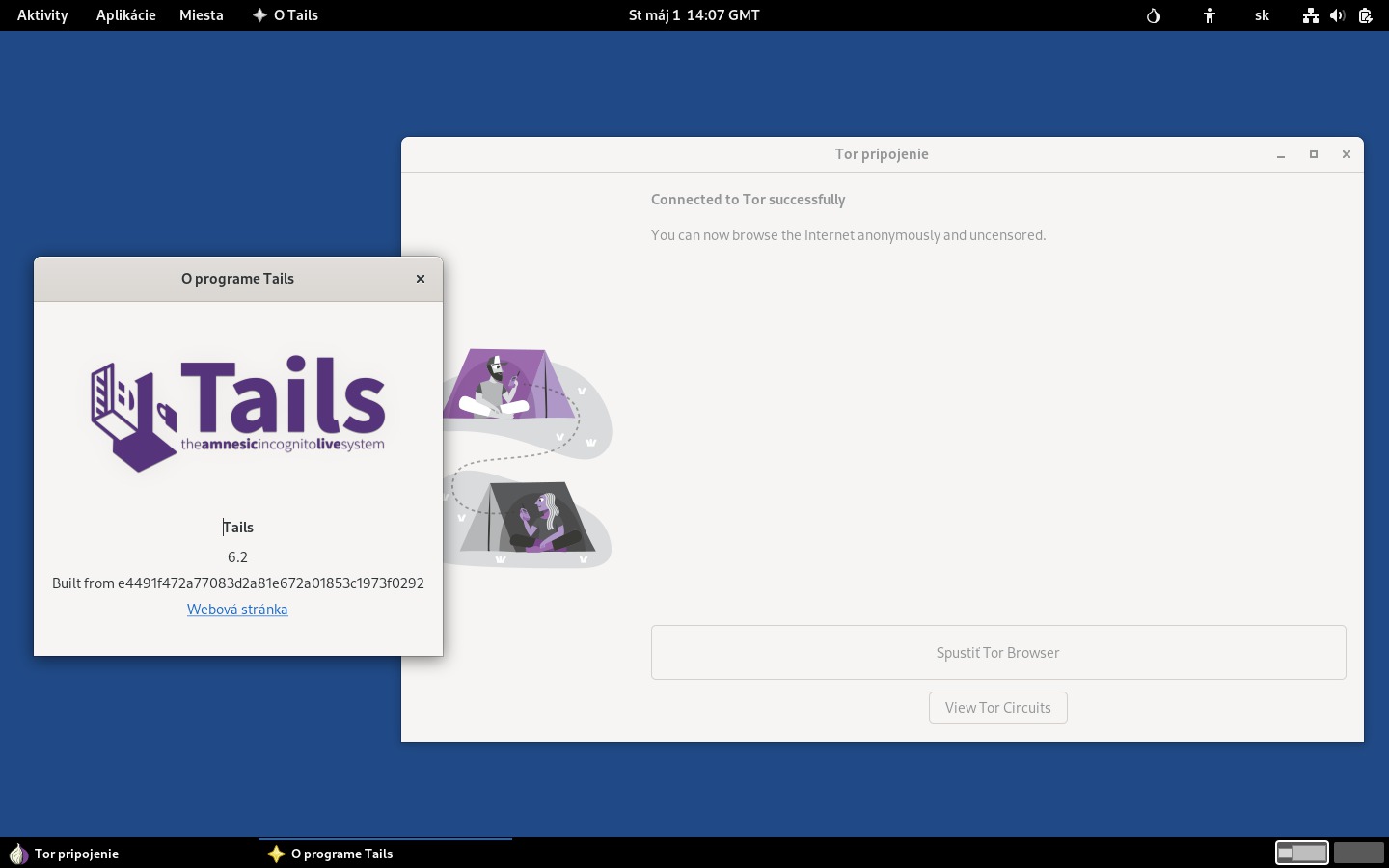Click the tents illustration in Tor window
This screenshot has width=1389, height=868.
528,458
